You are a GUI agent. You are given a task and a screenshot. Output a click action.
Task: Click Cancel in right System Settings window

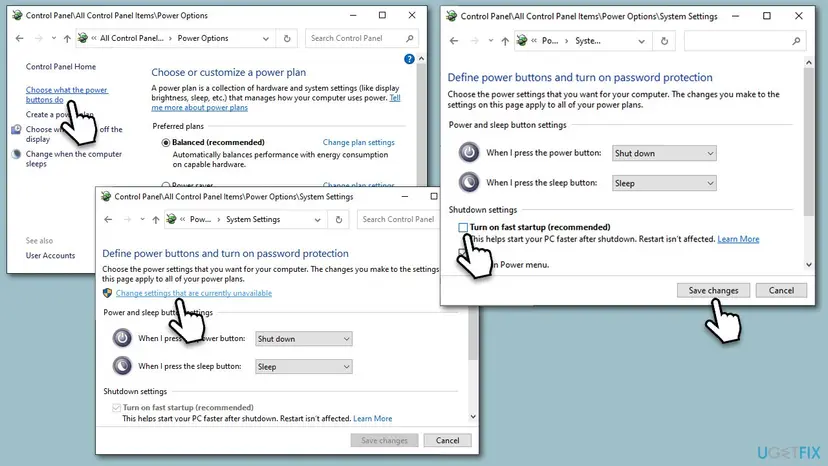[x=781, y=290]
